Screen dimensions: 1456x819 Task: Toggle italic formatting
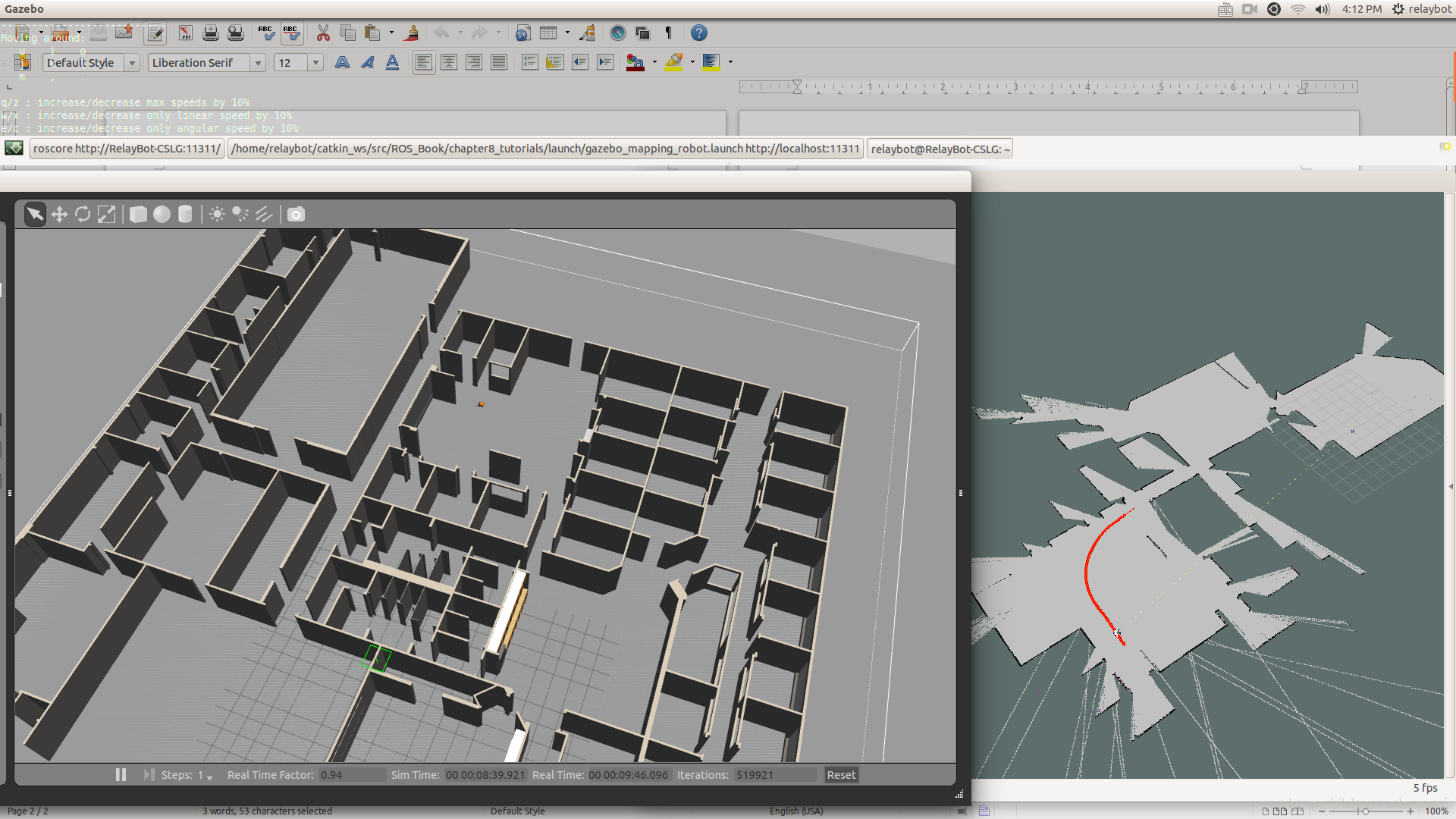click(x=368, y=62)
